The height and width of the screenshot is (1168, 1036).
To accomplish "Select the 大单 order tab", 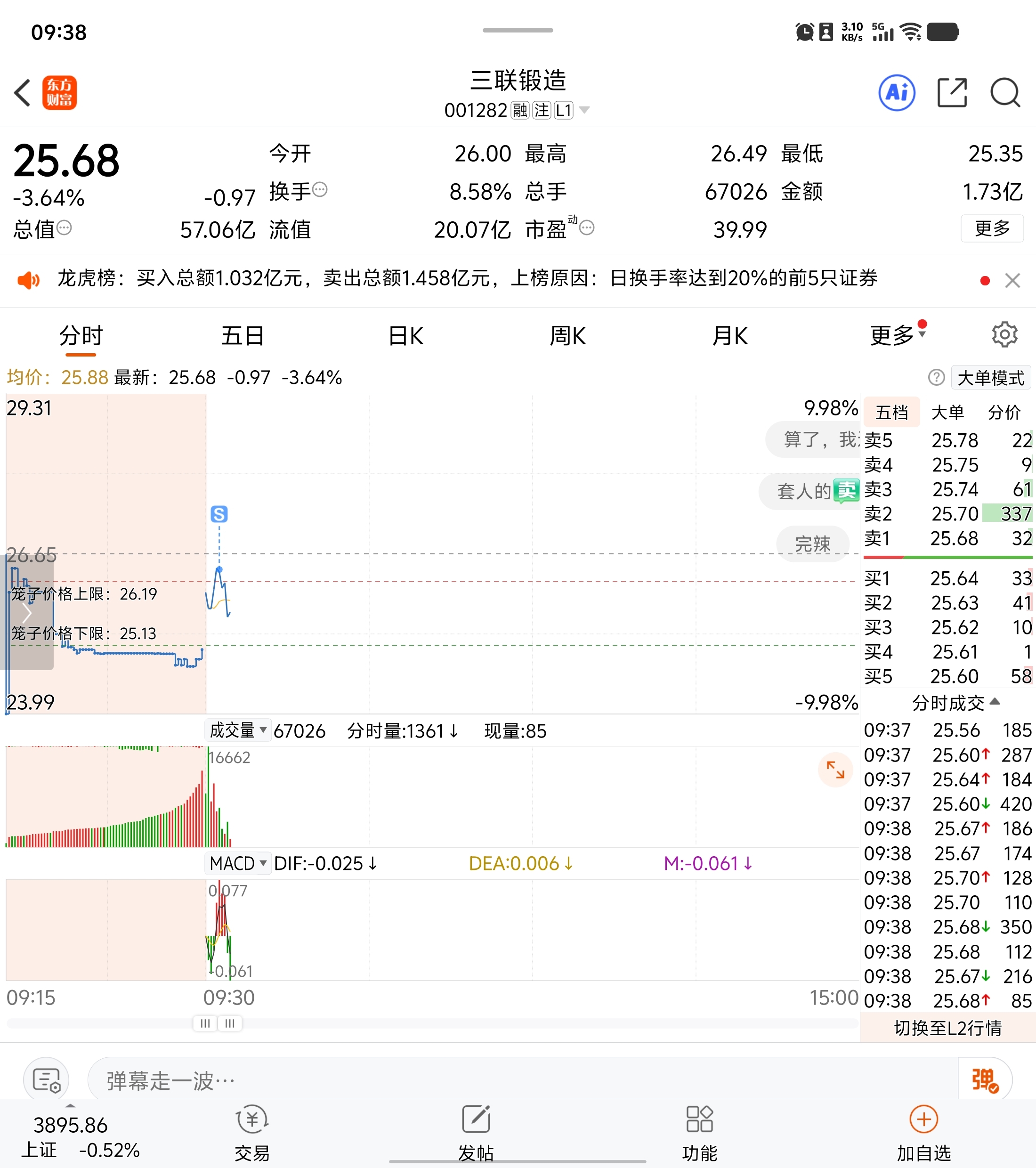I will point(947,412).
